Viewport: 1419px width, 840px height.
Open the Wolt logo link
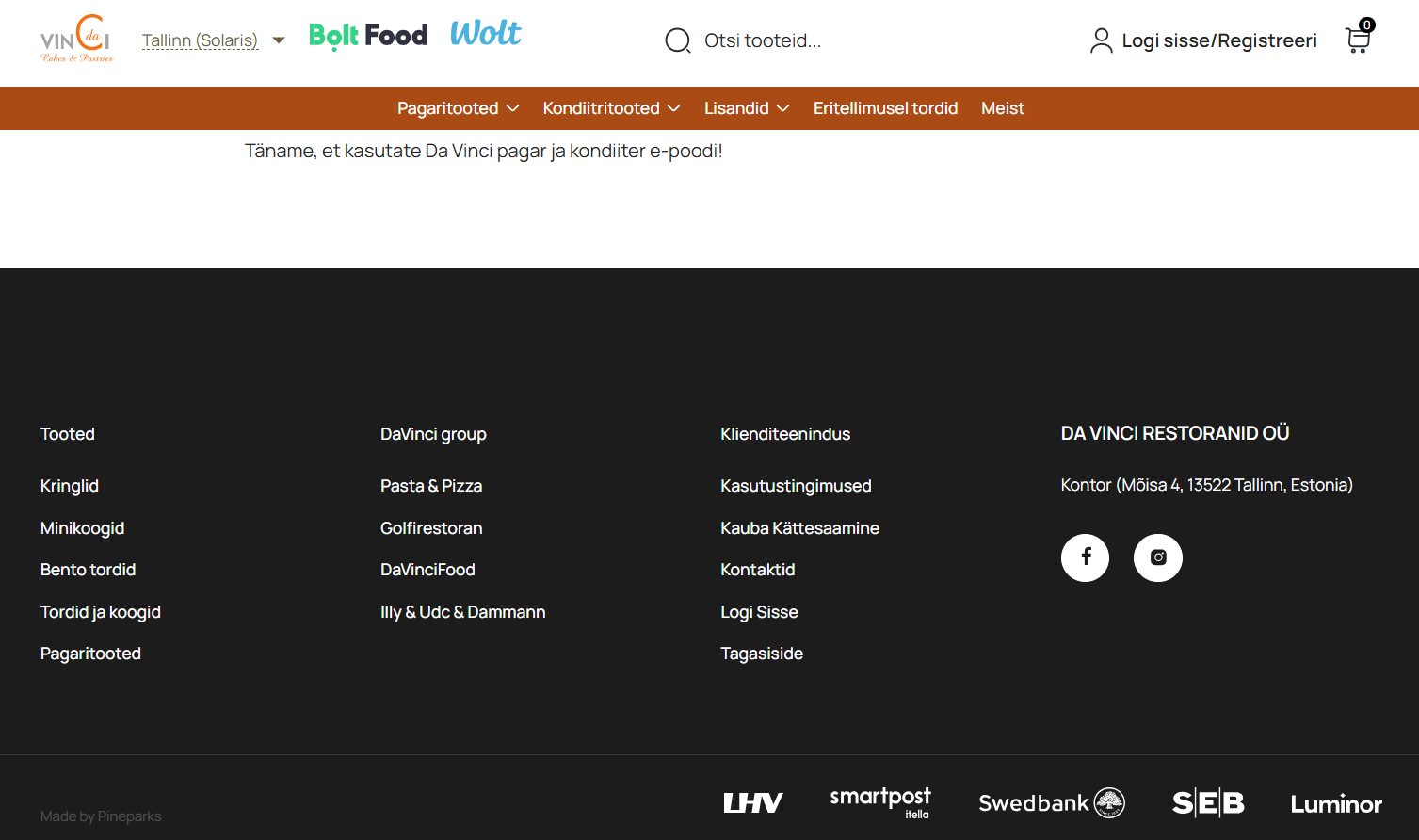pyautogui.click(x=486, y=34)
